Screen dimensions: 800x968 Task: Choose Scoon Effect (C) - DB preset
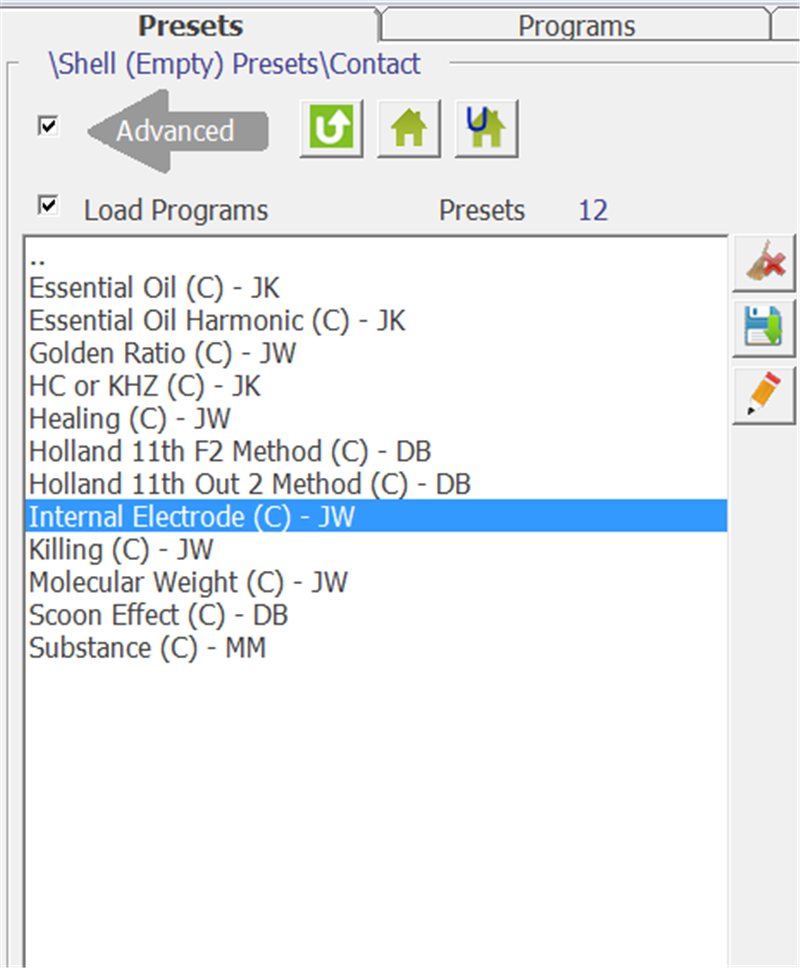tap(158, 614)
